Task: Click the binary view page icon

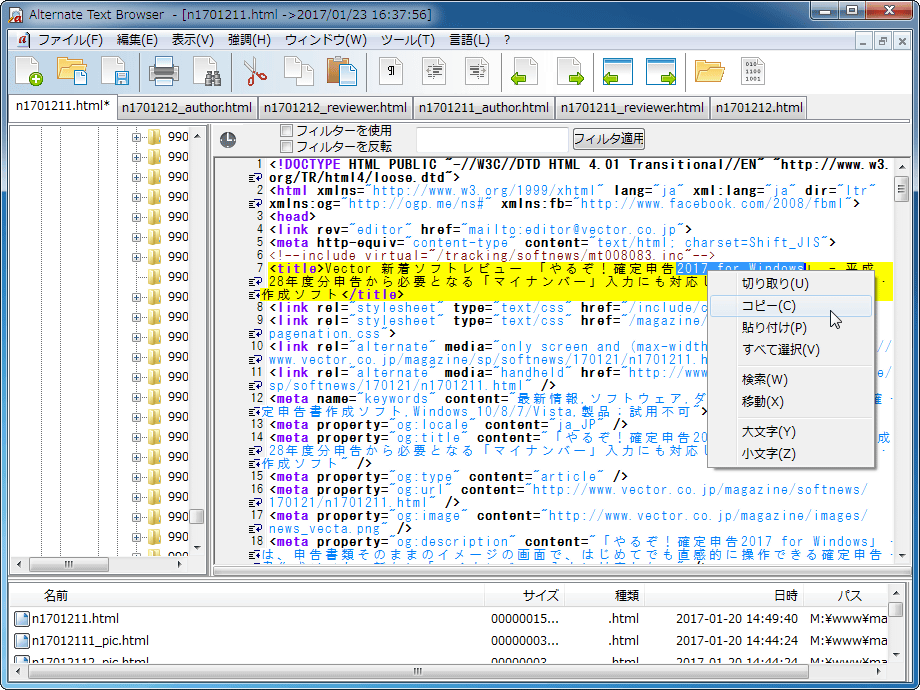Action: pos(753,71)
